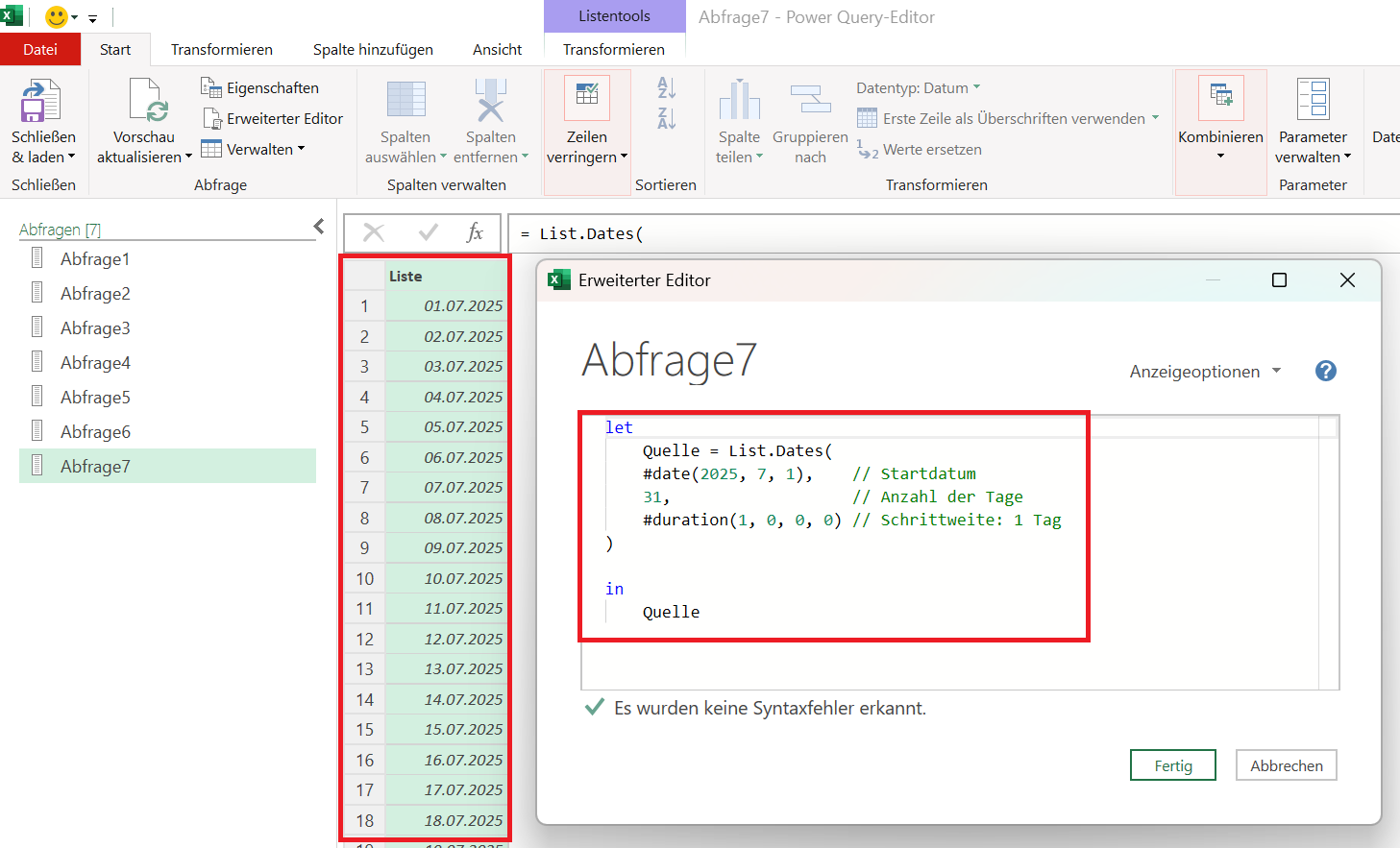Image resolution: width=1400 pixels, height=848 pixels.
Task: Click Werte ersetzen in the ribbon
Action: pyautogui.click(x=920, y=149)
